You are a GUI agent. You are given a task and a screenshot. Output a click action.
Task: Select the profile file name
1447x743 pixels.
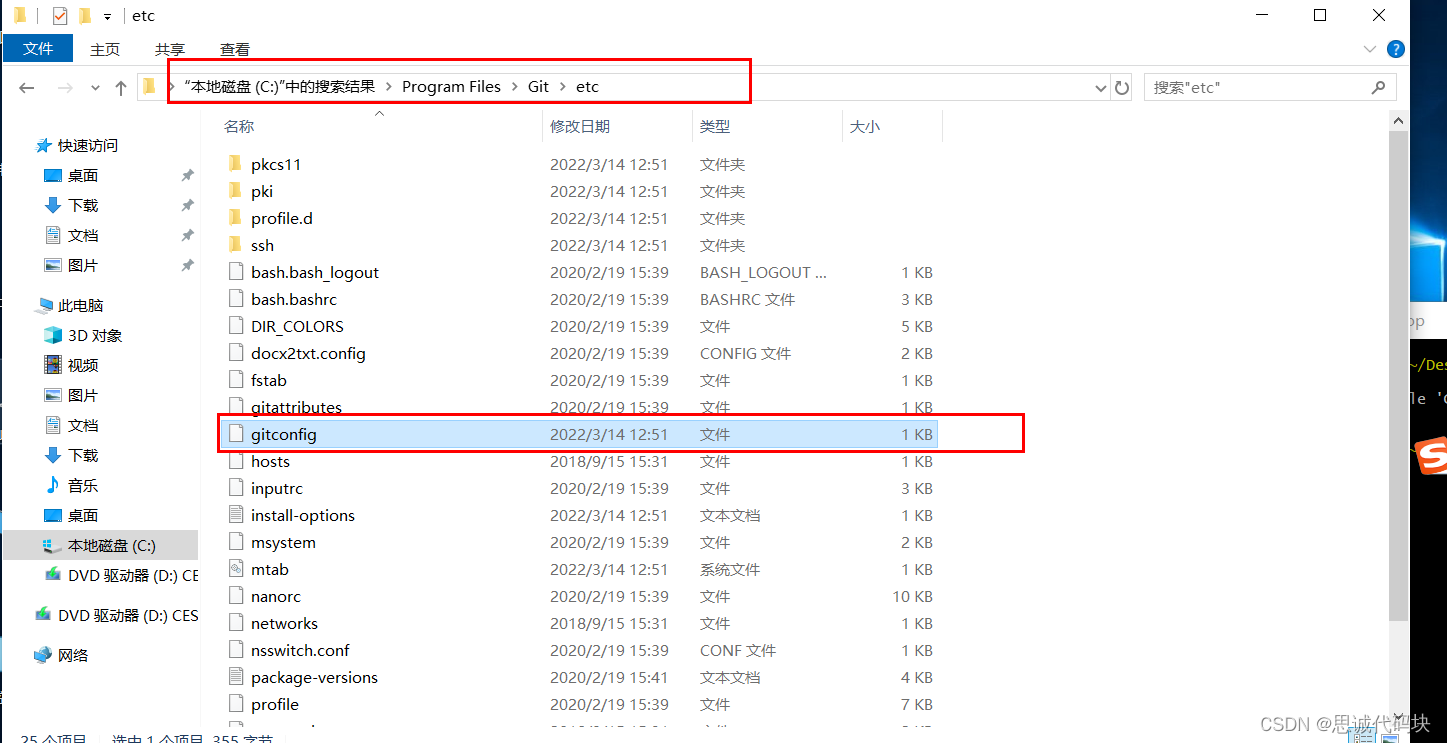pyautogui.click(x=275, y=704)
